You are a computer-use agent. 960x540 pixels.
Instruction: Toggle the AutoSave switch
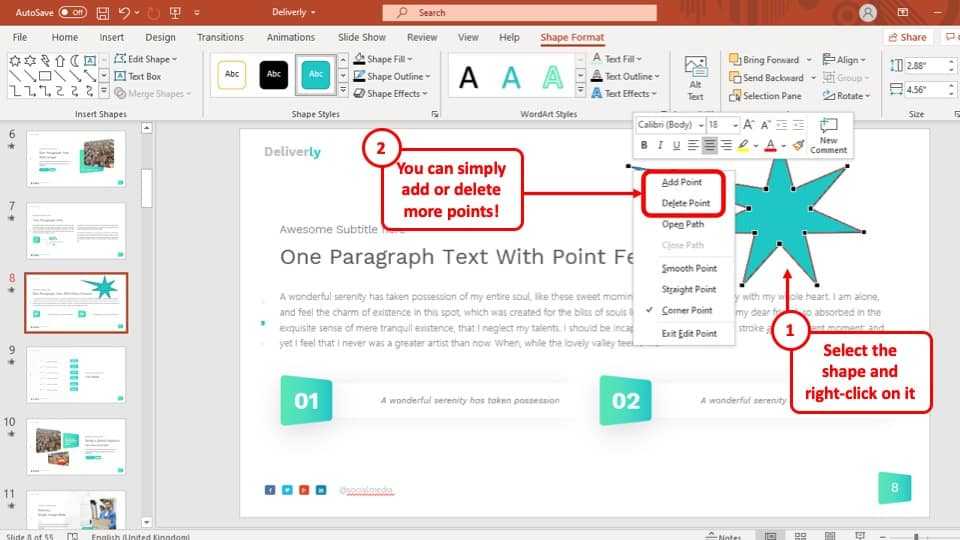click(x=72, y=12)
